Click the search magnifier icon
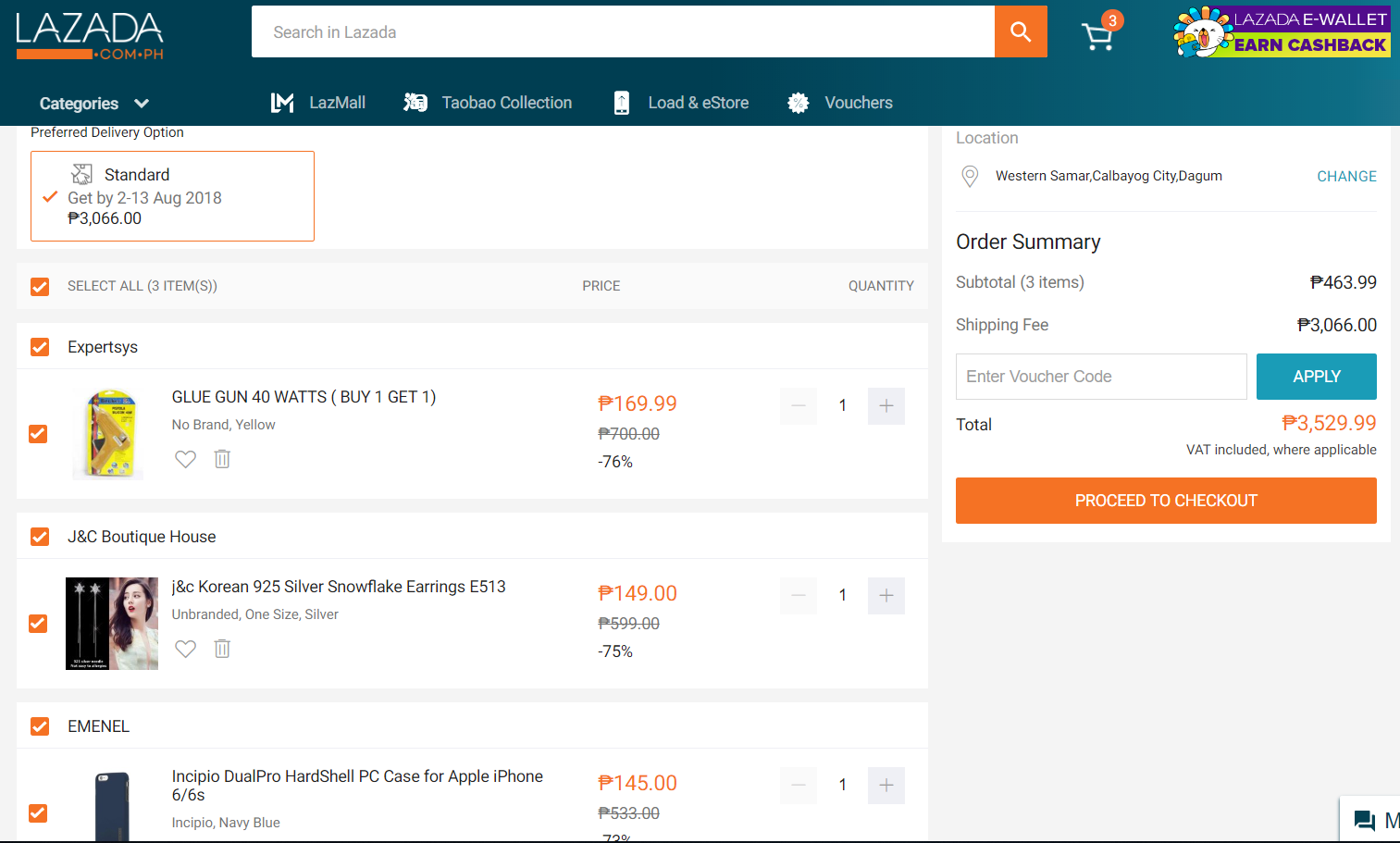Screen dimensions: 1400x843 pyautogui.click(x=1021, y=31)
